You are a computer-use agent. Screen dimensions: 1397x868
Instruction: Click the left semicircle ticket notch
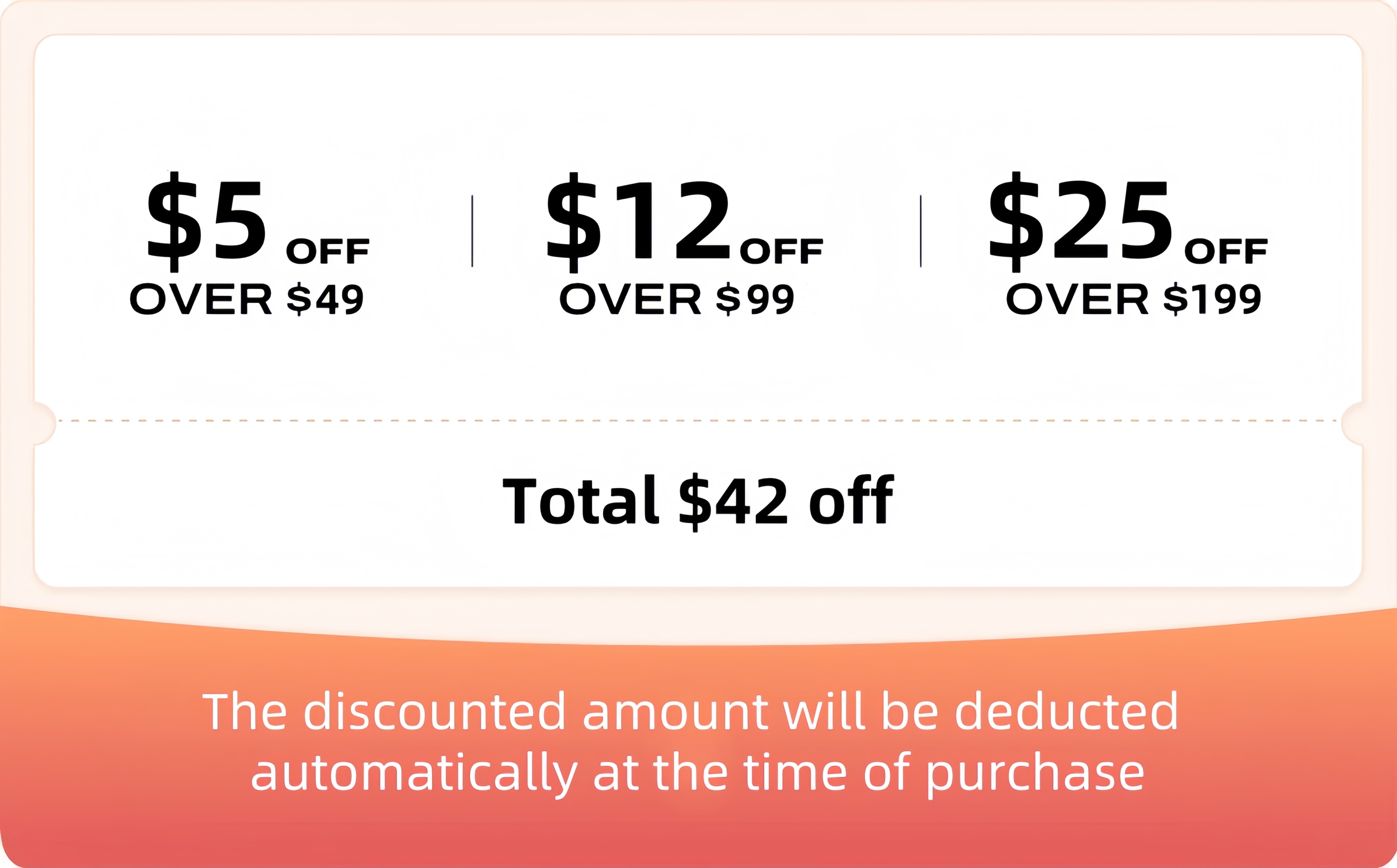point(45,423)
